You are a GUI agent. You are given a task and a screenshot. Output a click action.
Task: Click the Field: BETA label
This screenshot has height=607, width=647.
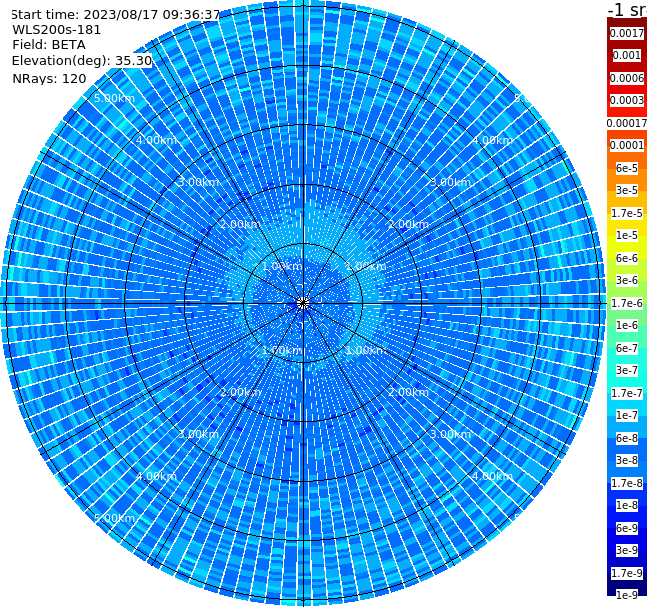coord(49,45)
